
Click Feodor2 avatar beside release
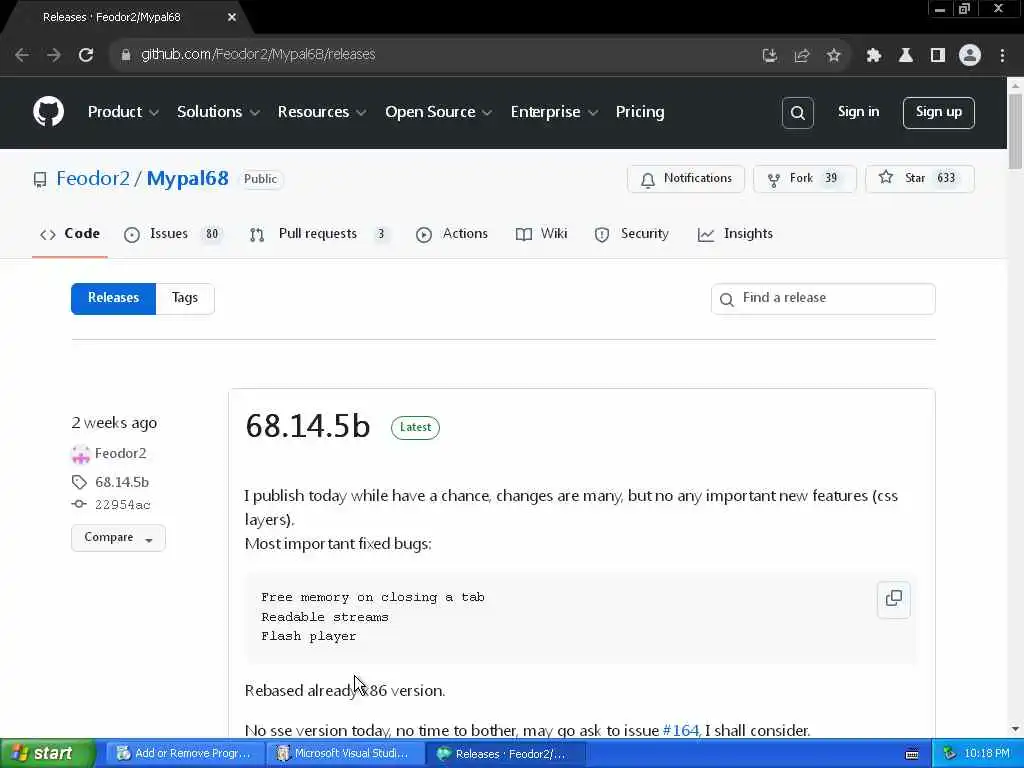pos(80,453)
